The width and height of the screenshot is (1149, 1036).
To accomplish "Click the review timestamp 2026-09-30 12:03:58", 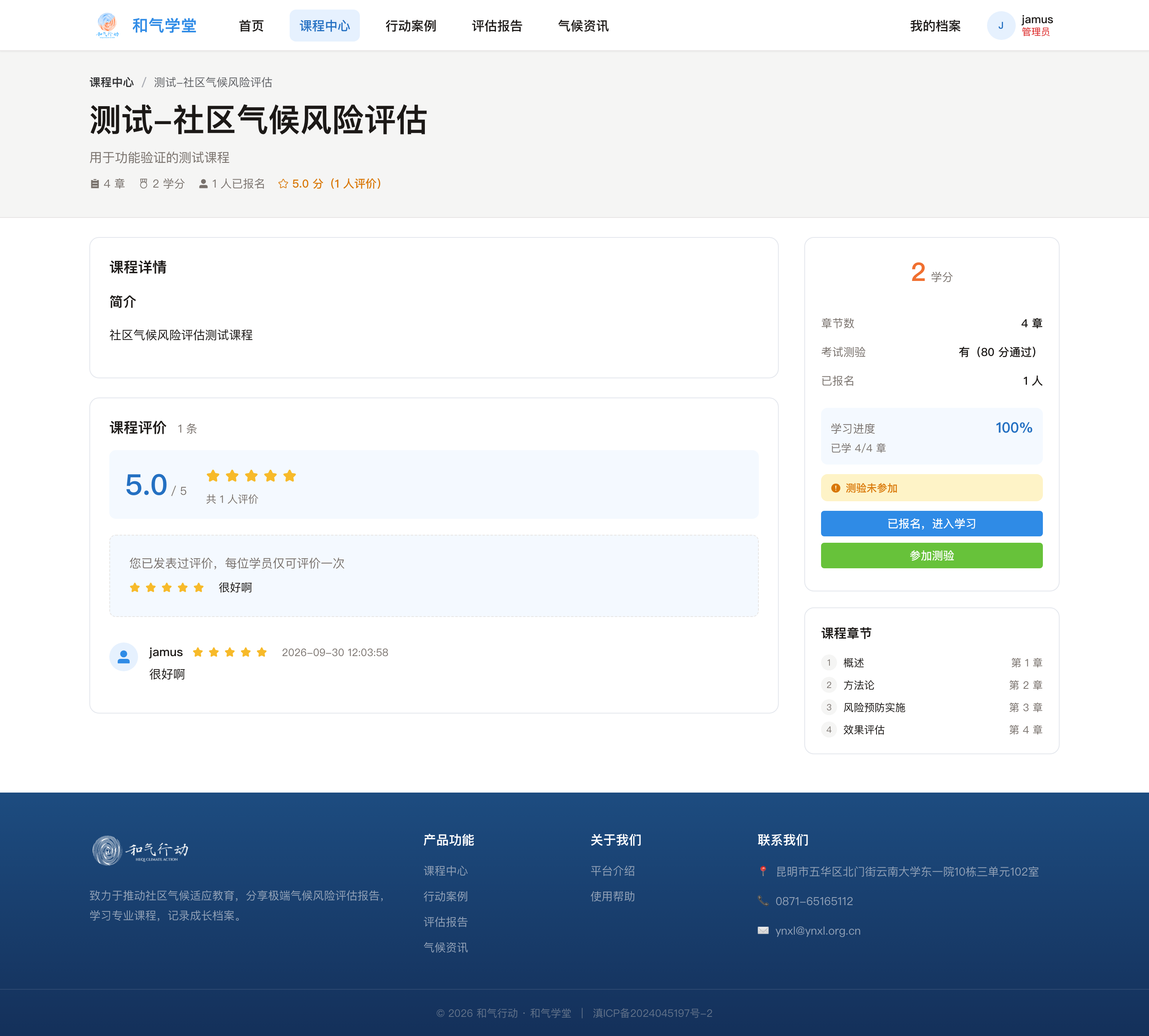I will point(335,652).
